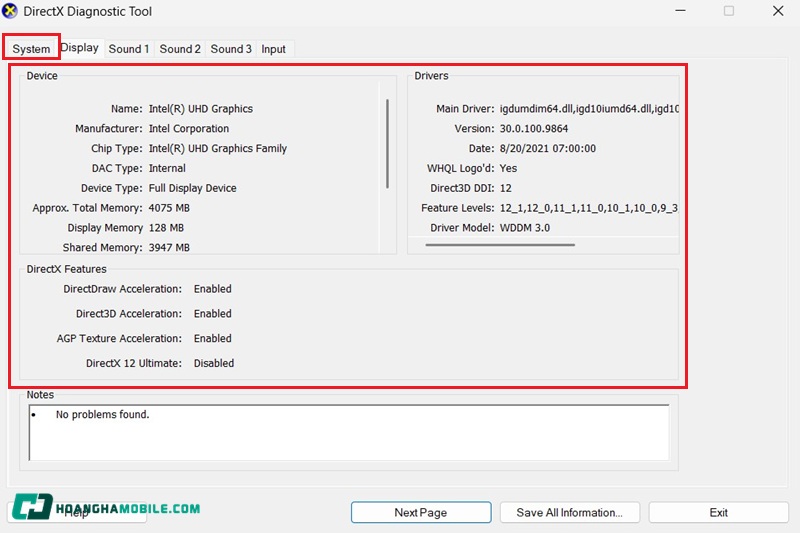Screen dimensions: 800x533
Task: Click the Intel(R) UHD Graphics name value
Action: (201, 108)
